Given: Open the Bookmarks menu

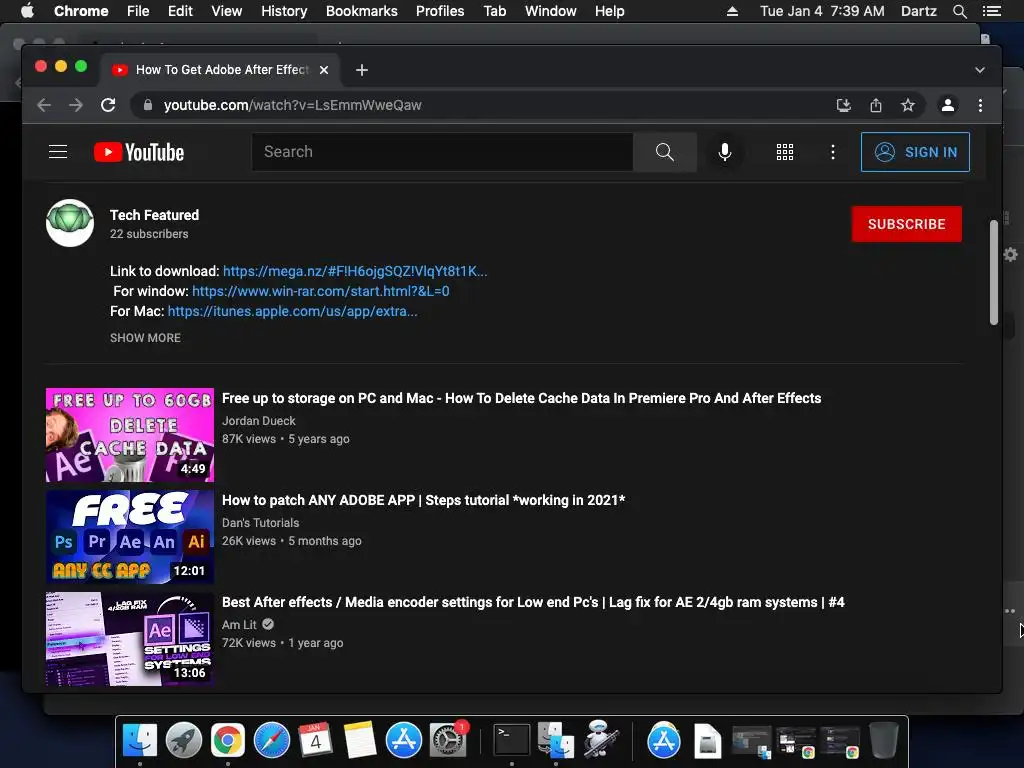Looking at the screenshot, I should pyautogui.click(x=362, y=11).
